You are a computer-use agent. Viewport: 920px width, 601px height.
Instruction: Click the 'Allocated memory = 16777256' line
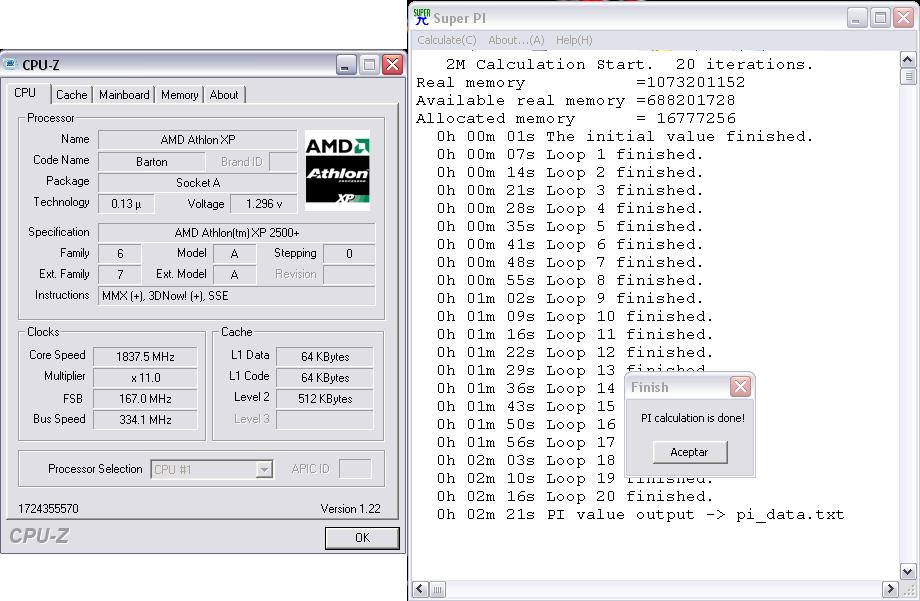tap(576, 118)
